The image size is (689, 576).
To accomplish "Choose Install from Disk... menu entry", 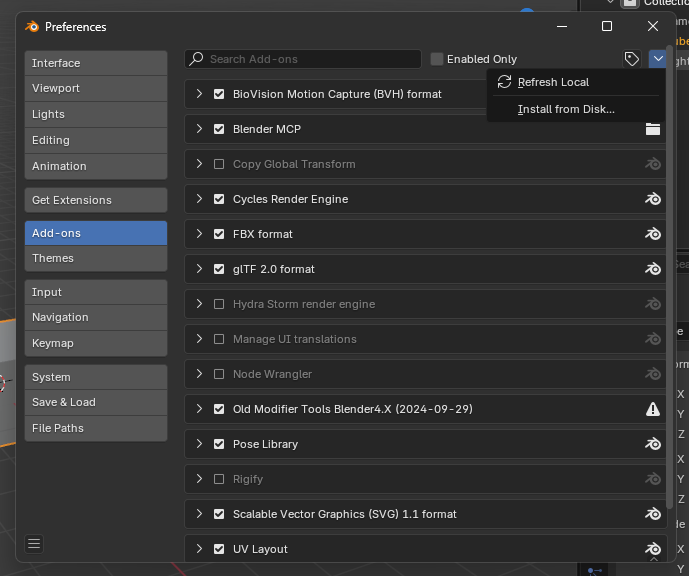I will pyautogui.click(x=576, y=109).
